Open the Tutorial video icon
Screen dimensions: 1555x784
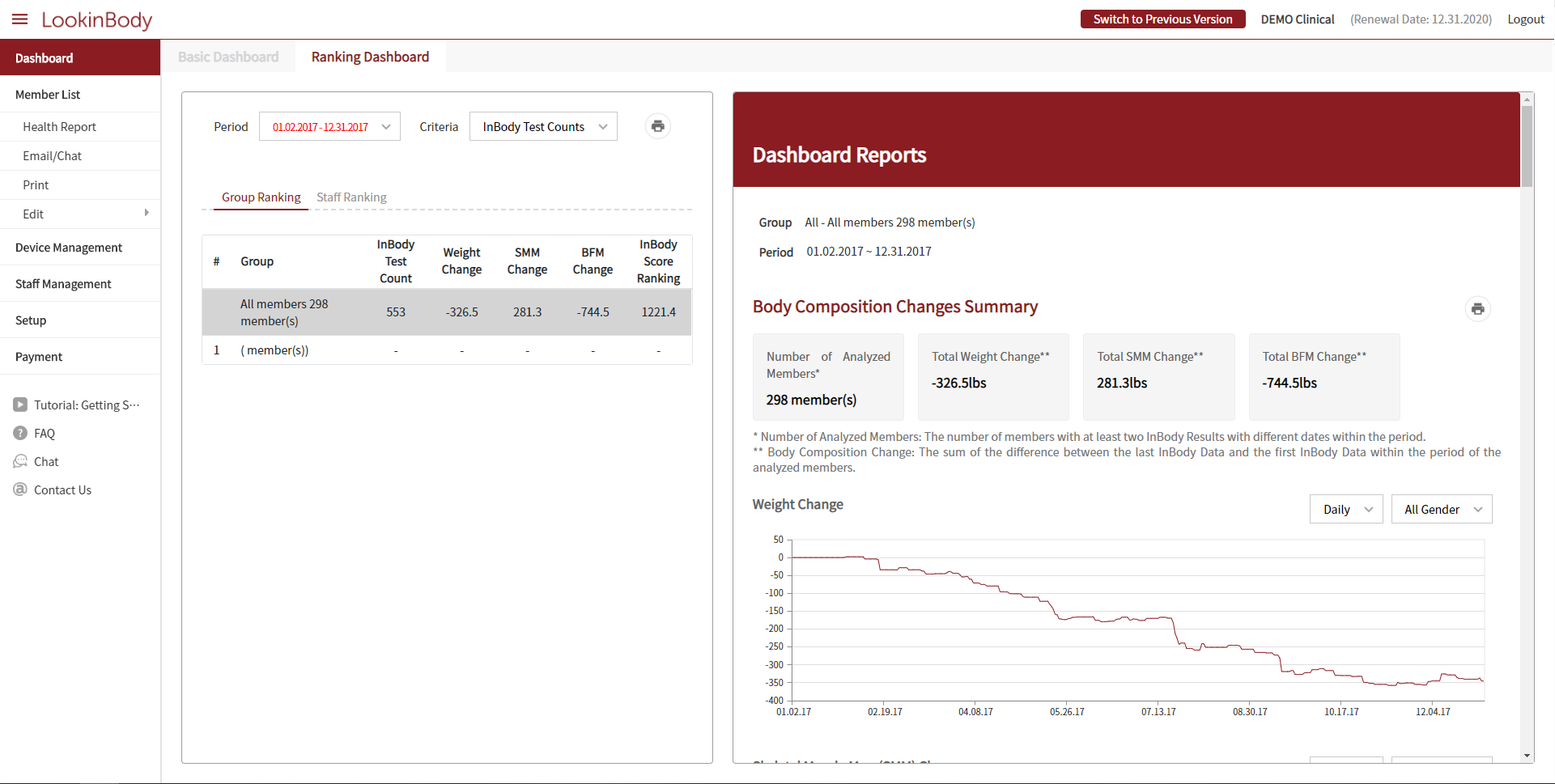[x=20, y=405]
